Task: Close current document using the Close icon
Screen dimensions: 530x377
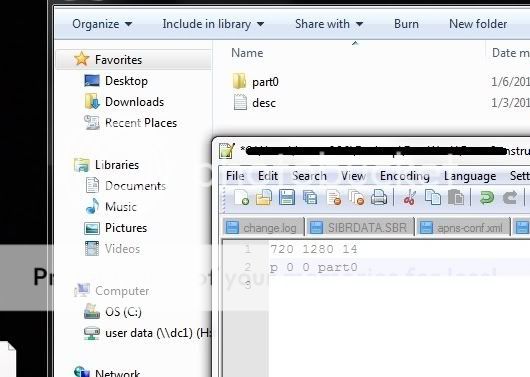Action: 333,197
